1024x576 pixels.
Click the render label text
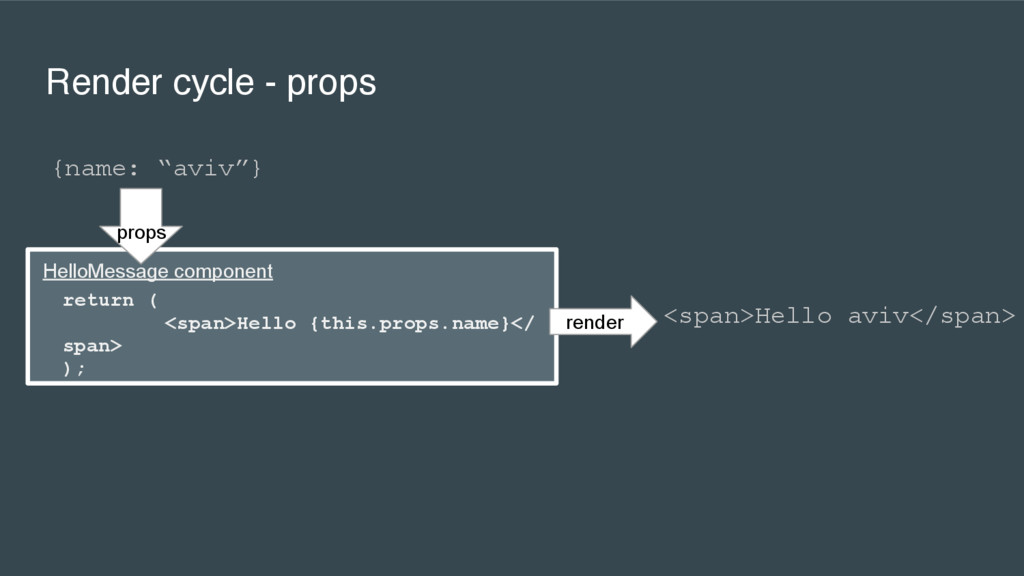594,323
